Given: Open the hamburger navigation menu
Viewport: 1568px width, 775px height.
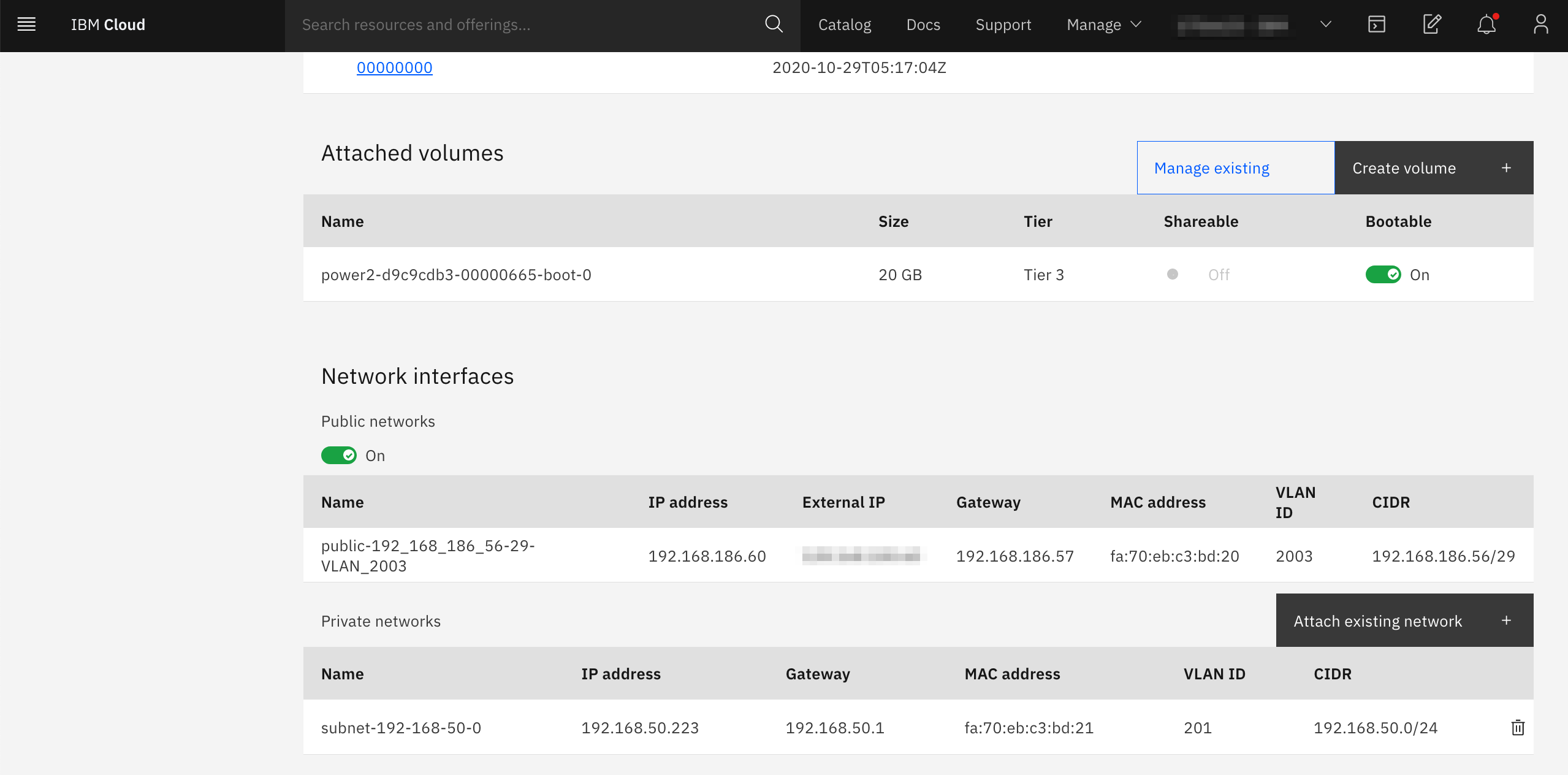Looking at the screenshot, I should click(26, 25).
